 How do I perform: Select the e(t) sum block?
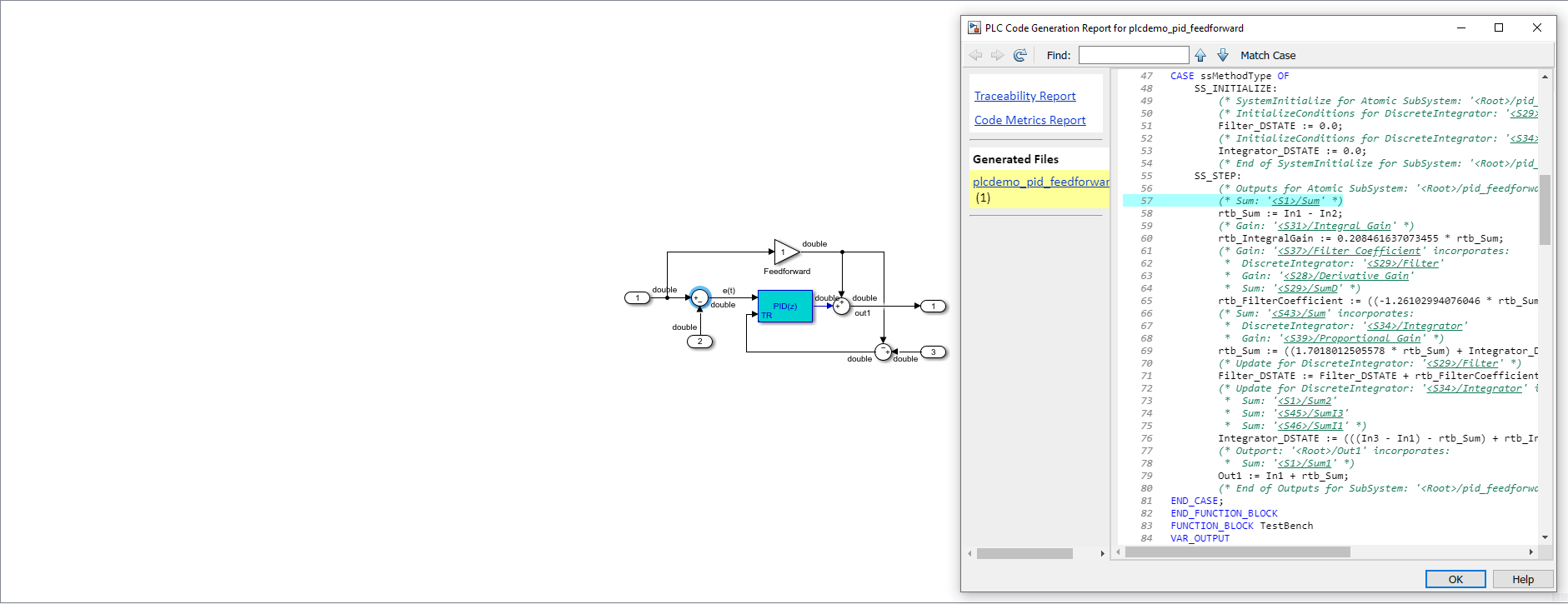click(x=699, y=297)
